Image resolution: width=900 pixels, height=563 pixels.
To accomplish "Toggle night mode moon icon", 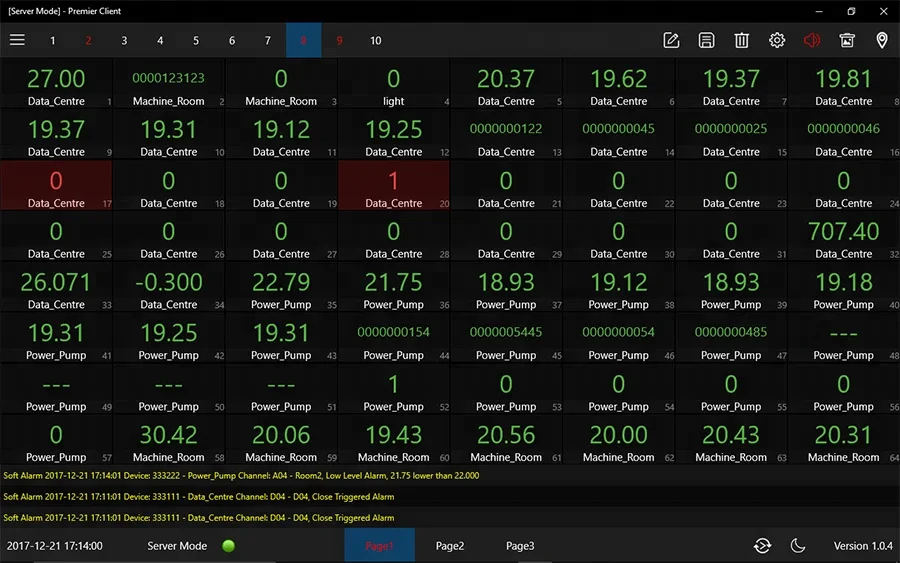I will pos(798,545).
